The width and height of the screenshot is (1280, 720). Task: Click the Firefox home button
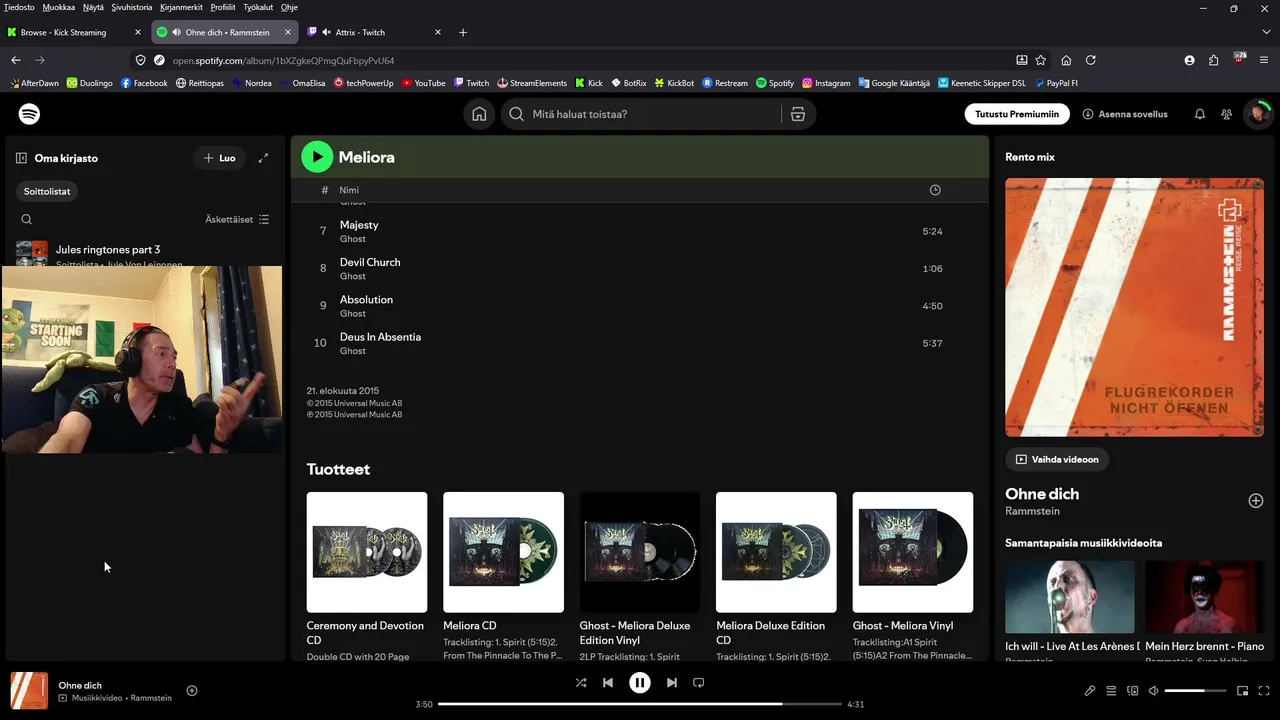tap(1066, 60)
